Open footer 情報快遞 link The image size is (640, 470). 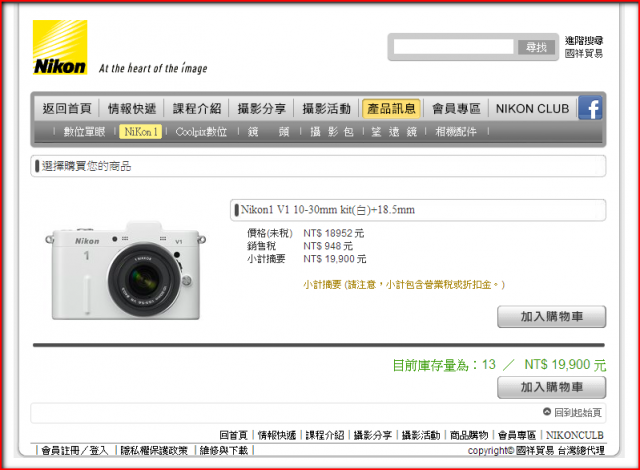[277, 435]
